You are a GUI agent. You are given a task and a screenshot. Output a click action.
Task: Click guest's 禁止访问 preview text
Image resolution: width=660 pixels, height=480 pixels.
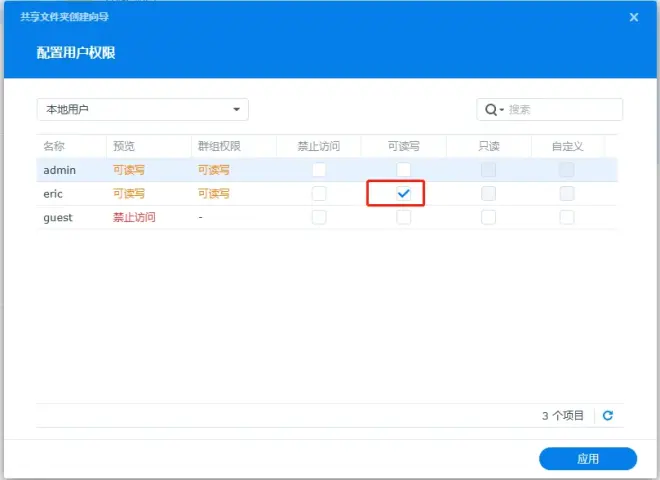pos(134,217)
